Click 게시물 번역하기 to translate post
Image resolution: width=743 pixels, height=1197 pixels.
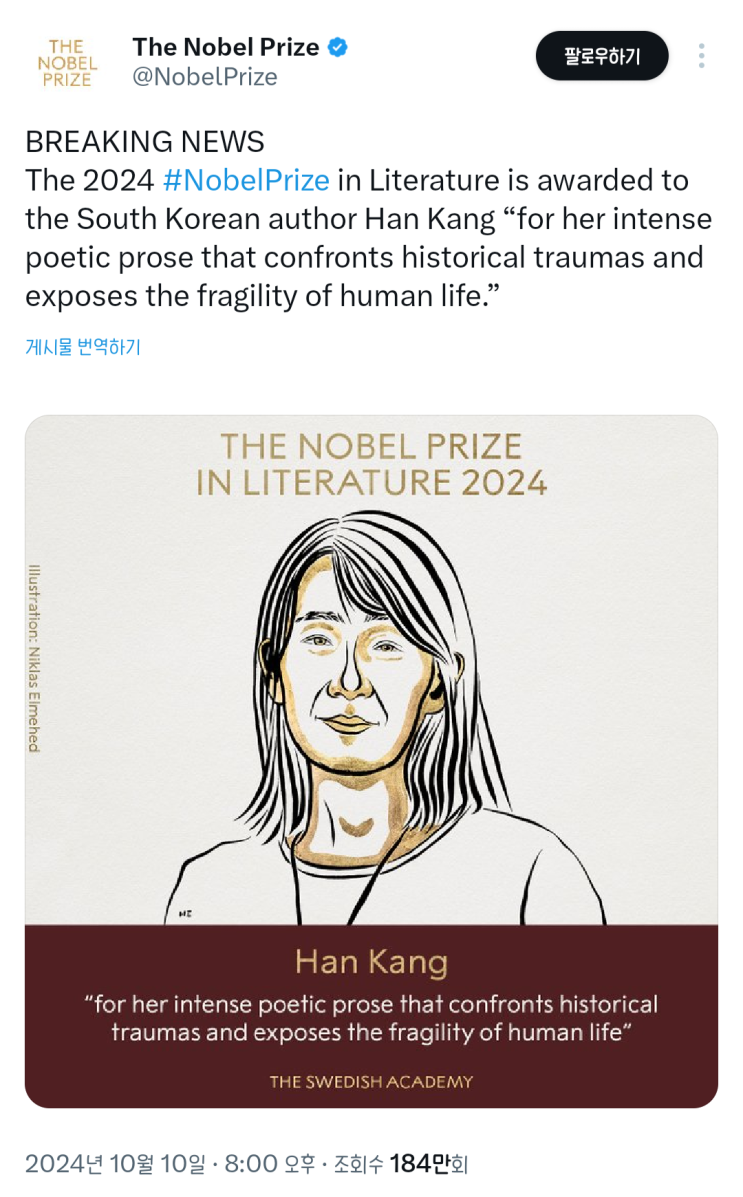pyautogui.click(x=83, y=347)
